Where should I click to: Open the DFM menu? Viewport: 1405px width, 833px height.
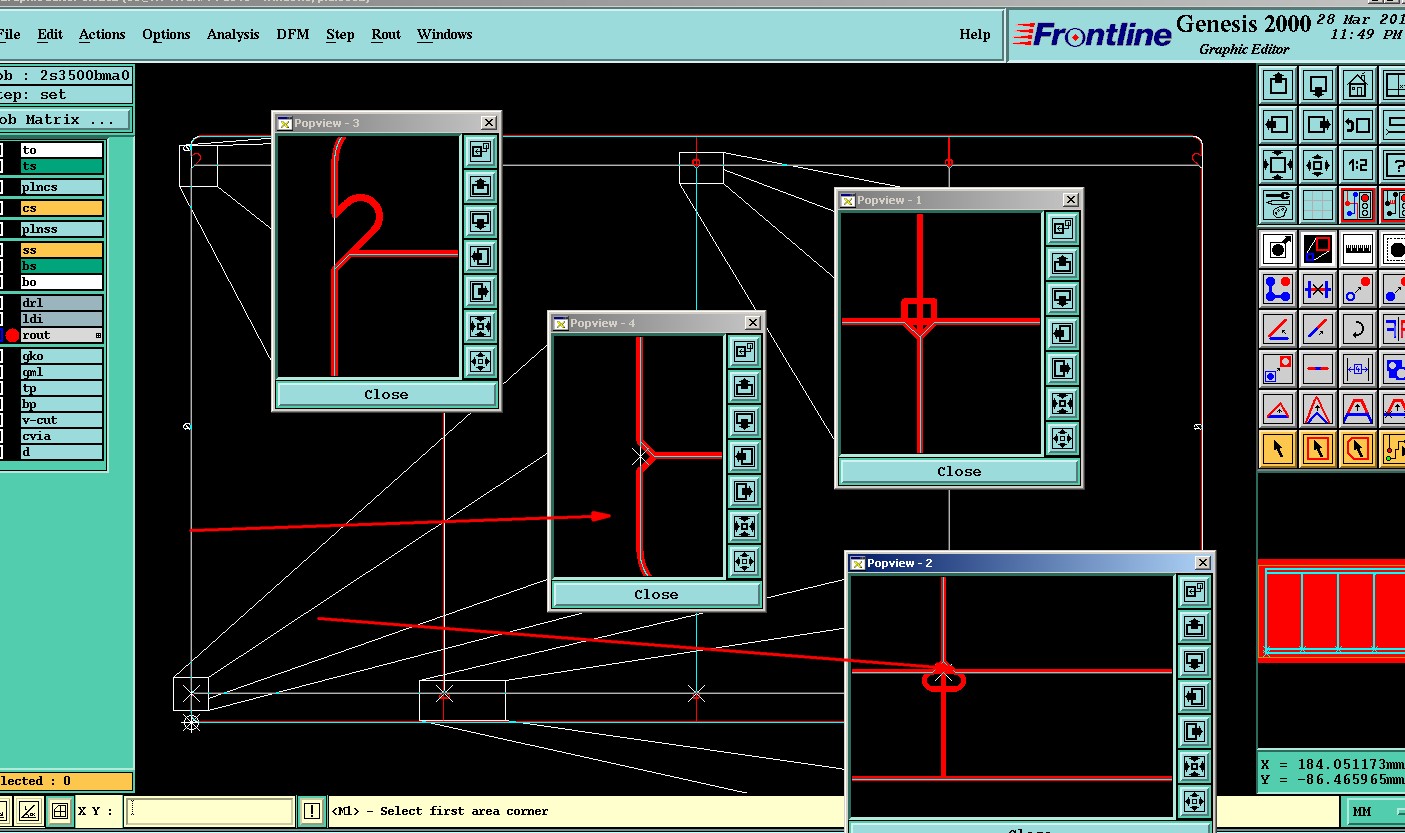293,34
